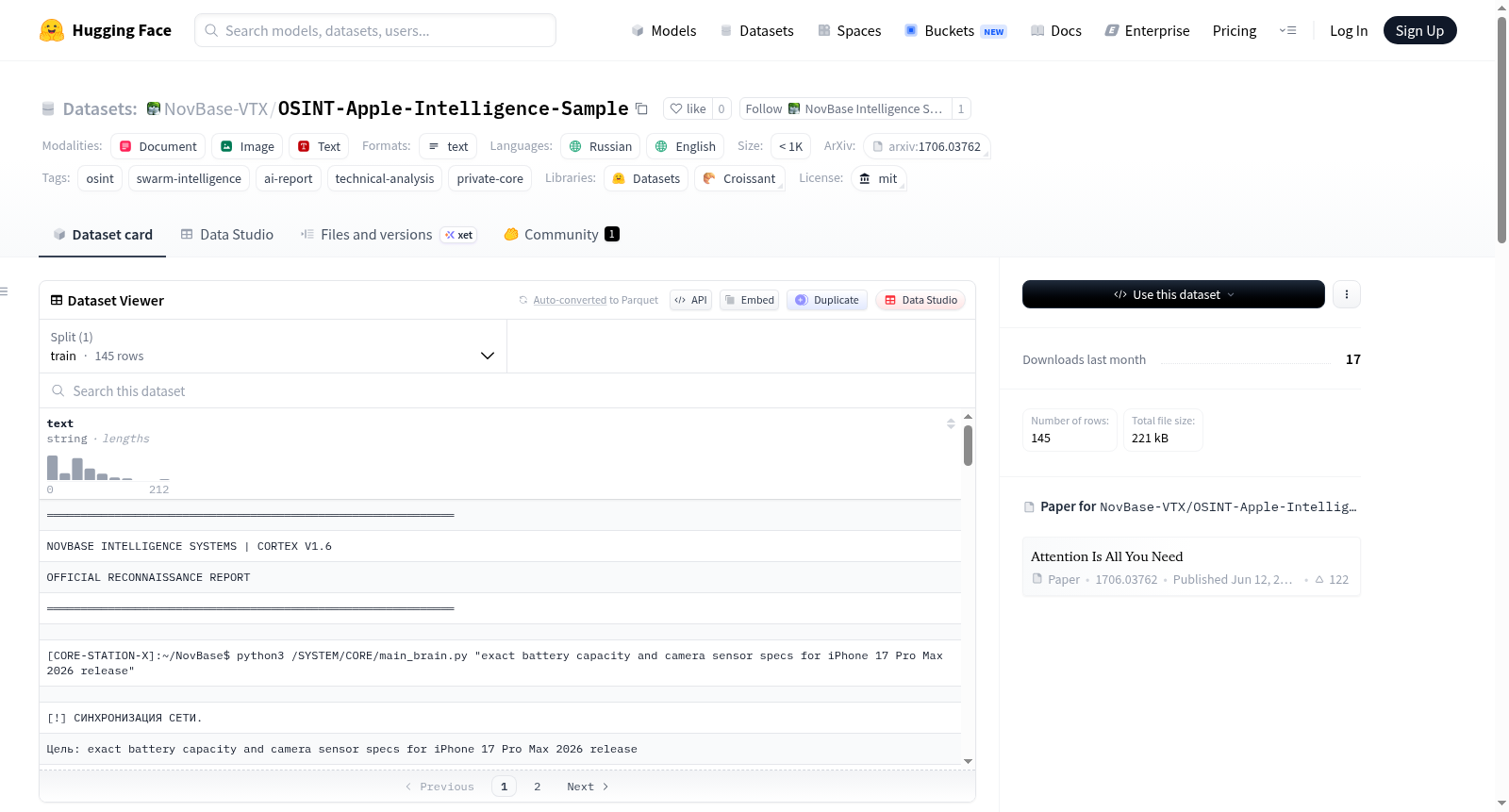Open the Community tab
Viewport: 1509px width, 812px height.
point(561,235)
